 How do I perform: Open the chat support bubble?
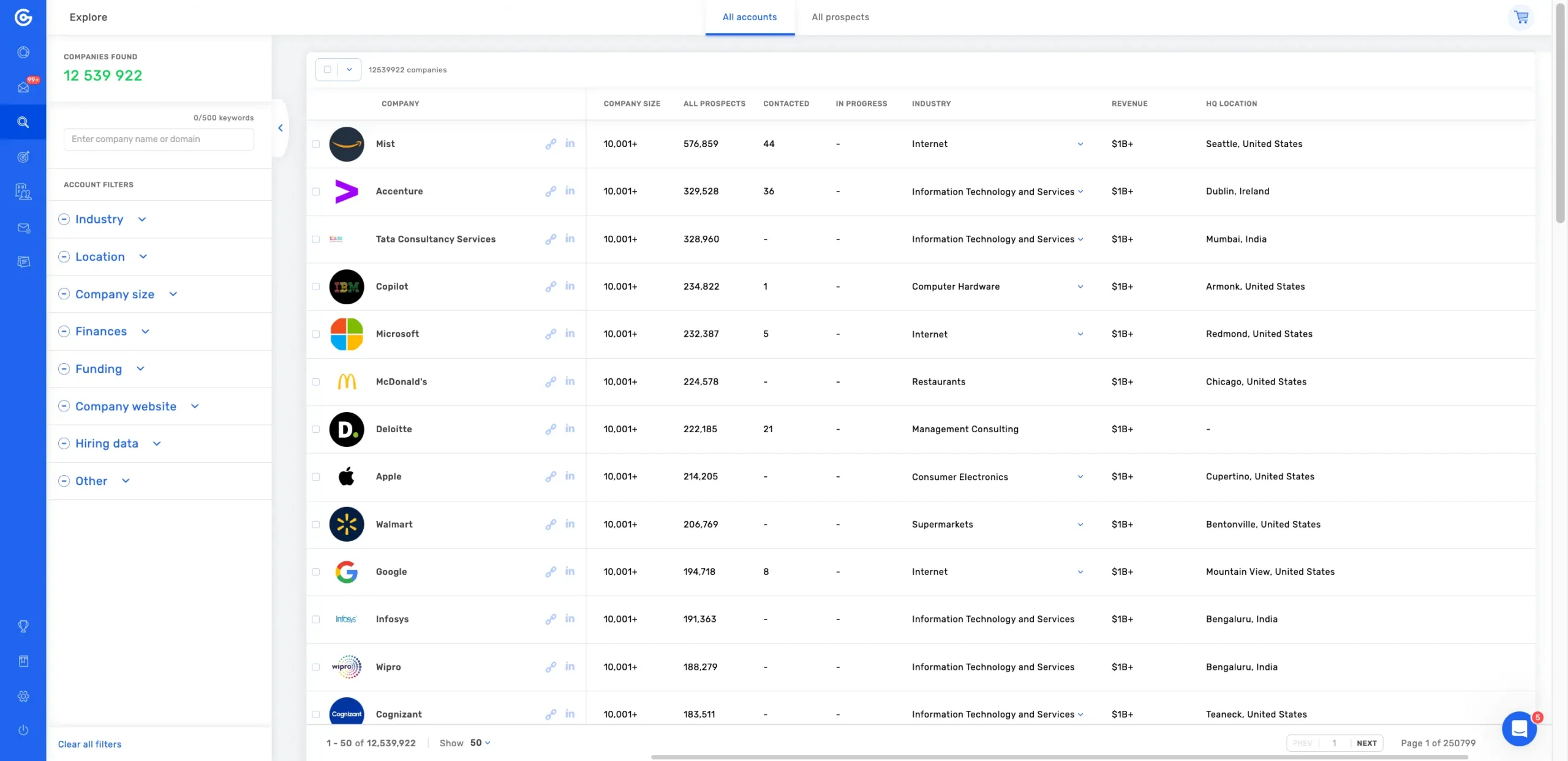[1519, 728]
